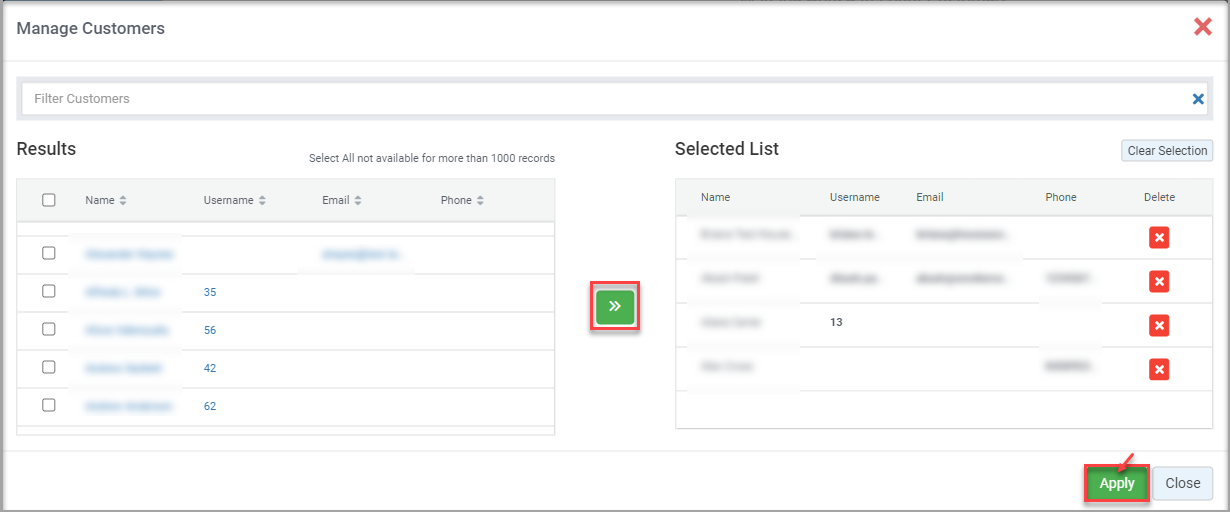Image resolution: width=1230 pixels, height=513 pixels.
Task: Click the Close button at bottom
Action: [1182, 483]
